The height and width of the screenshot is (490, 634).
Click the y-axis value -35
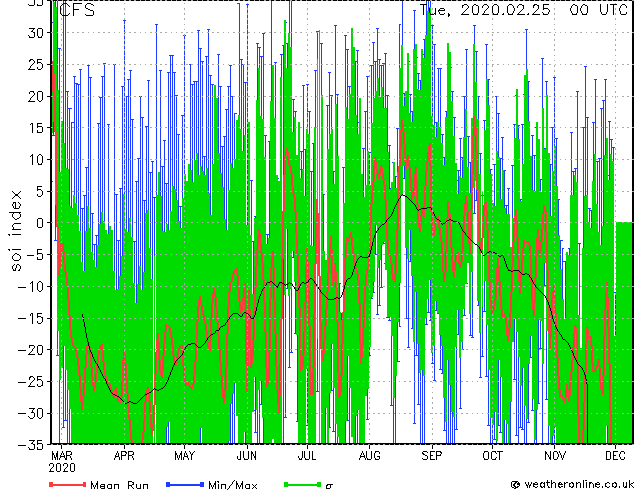click(31, 445)
